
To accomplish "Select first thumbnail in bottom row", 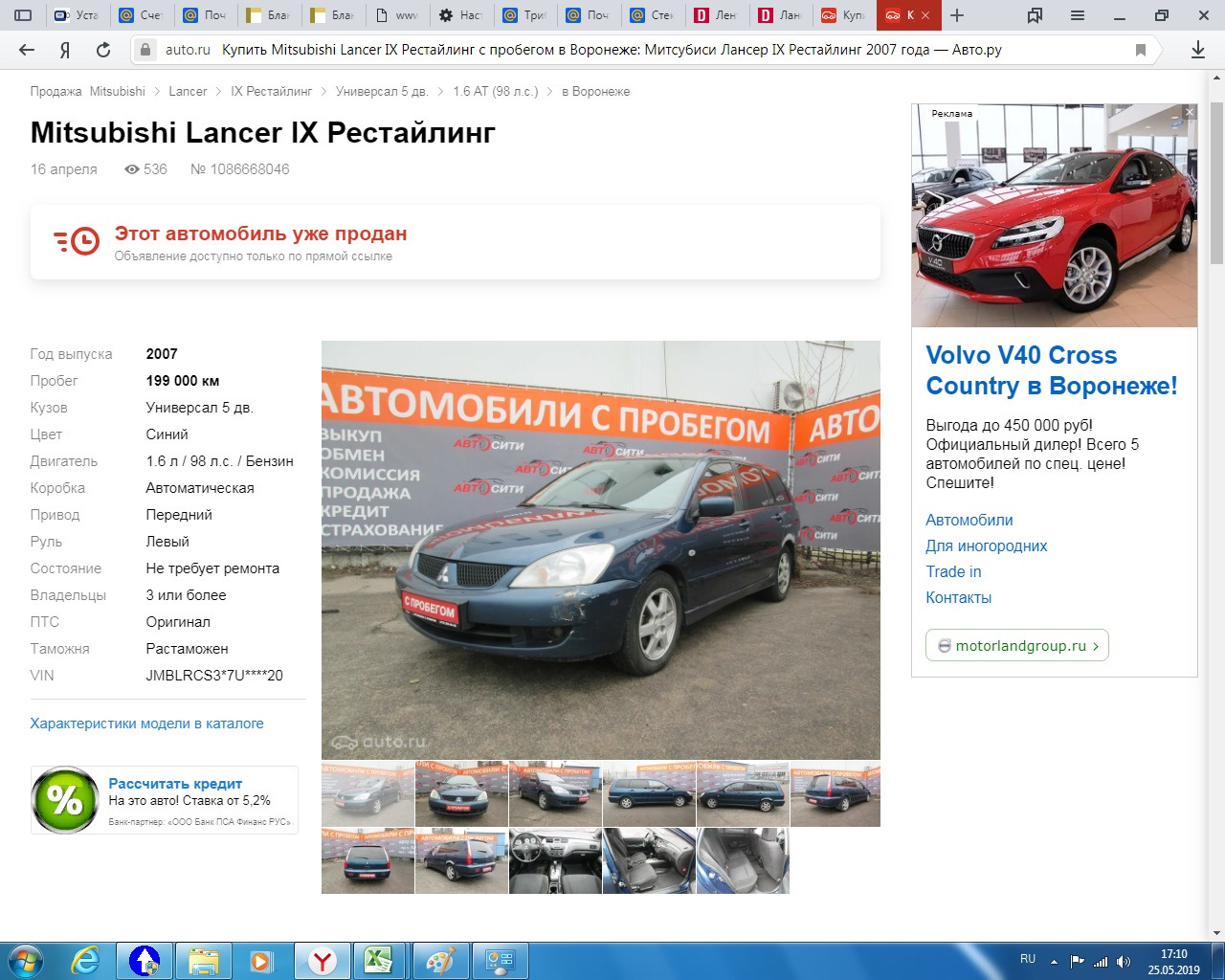I will [368, 861].
